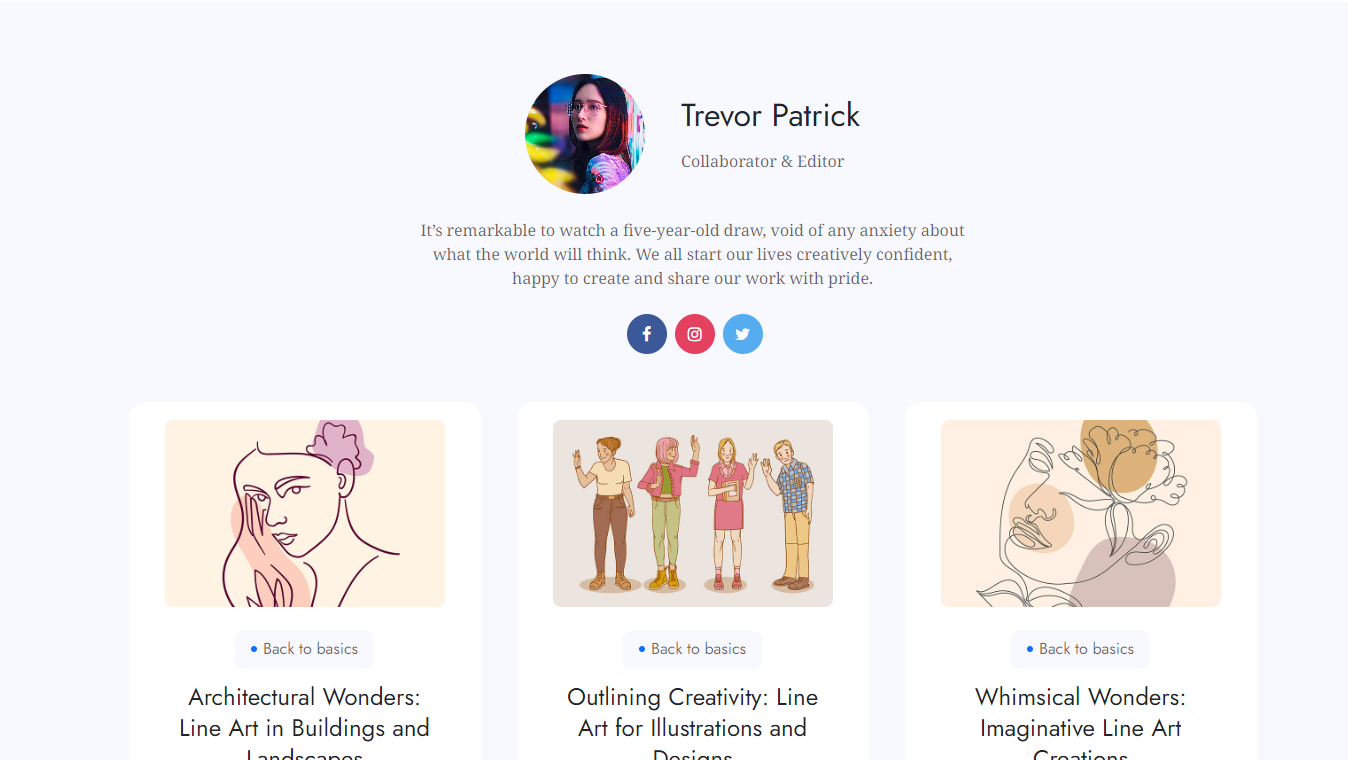Click Back to basics tag on first card
1348x760 pixels.
304,649
